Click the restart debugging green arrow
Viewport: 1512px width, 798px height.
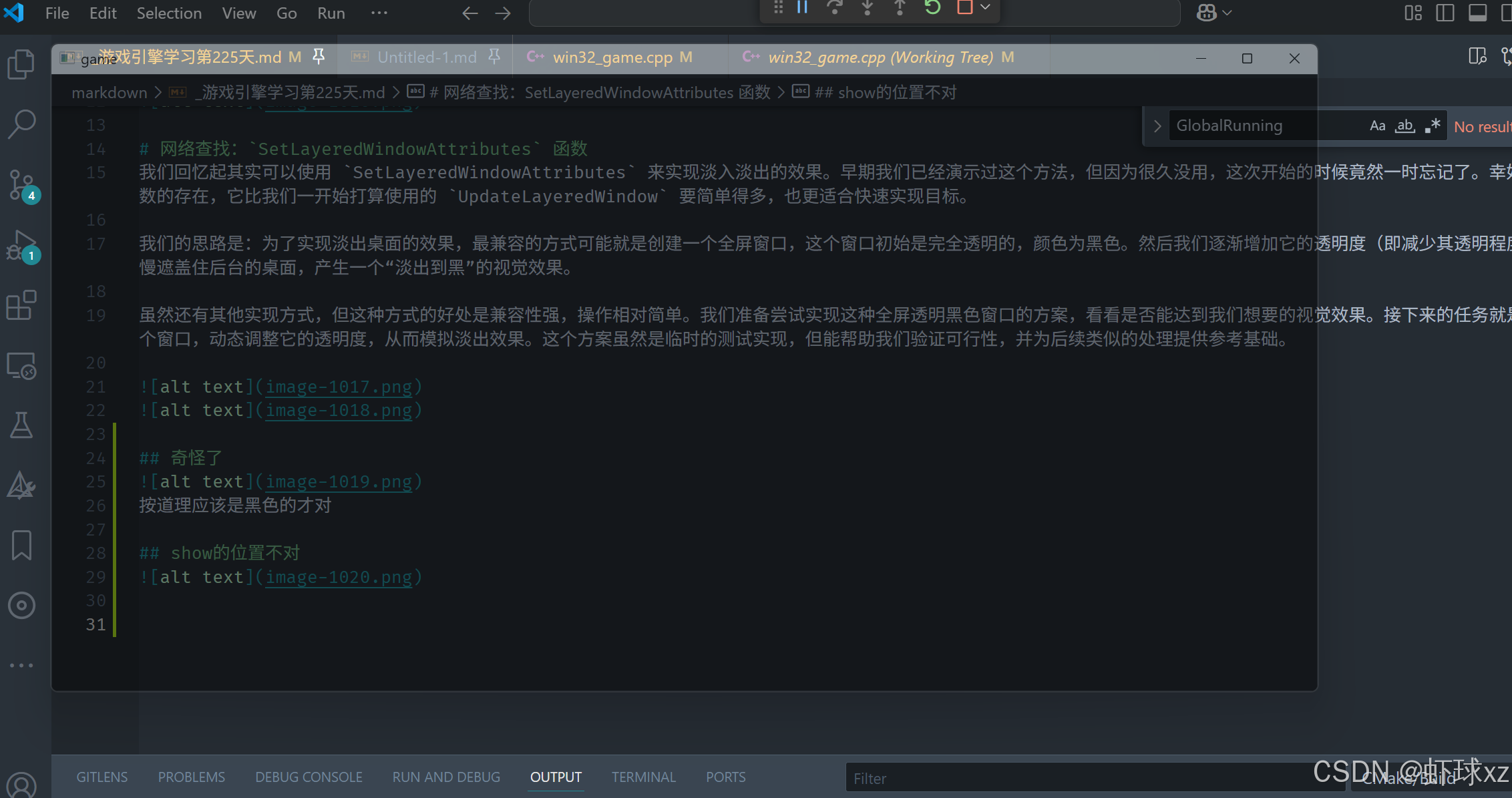[932, 8]
